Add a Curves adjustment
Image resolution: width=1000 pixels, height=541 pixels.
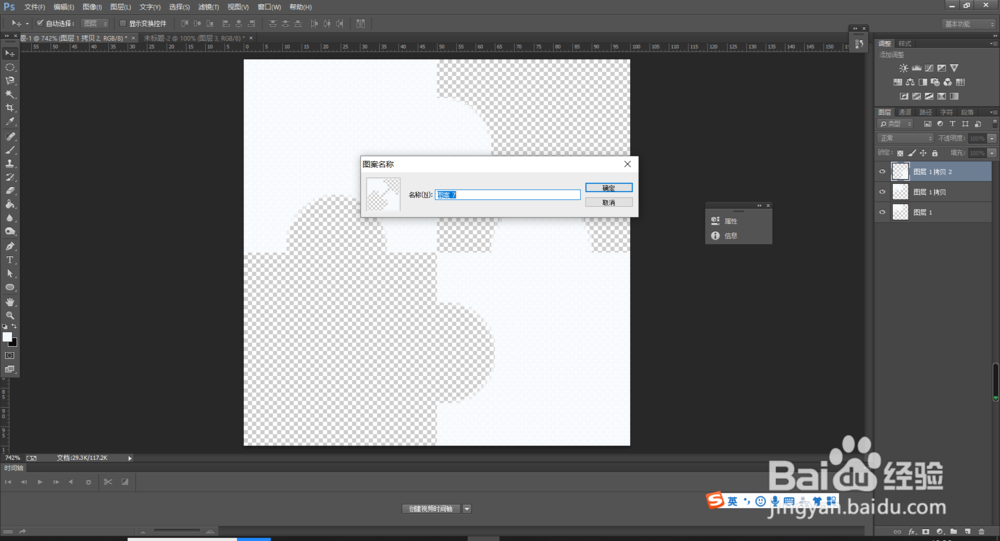click(x=929, y=68)
